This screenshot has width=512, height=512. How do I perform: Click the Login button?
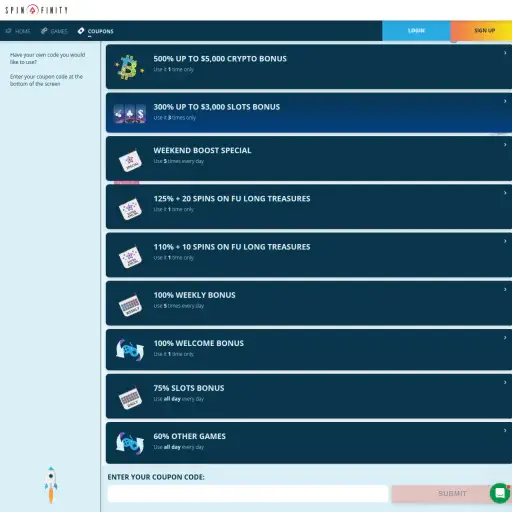click(416, 31)
